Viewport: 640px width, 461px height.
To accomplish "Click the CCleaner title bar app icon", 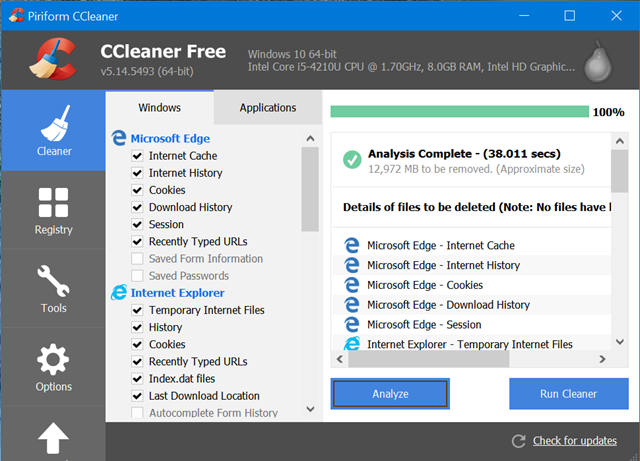I will (16, 16).
